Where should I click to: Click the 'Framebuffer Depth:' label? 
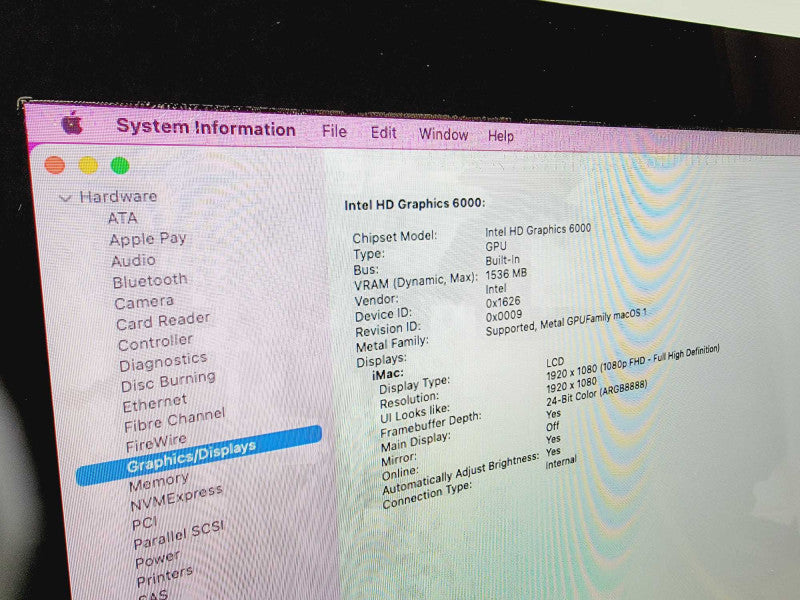431,425
